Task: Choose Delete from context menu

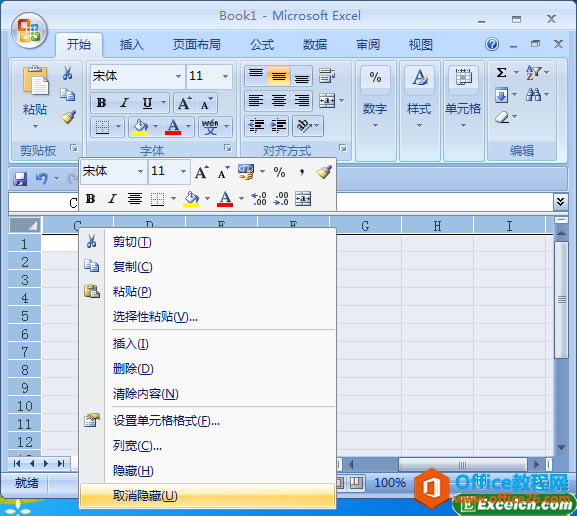Action: tap(207, 369)
